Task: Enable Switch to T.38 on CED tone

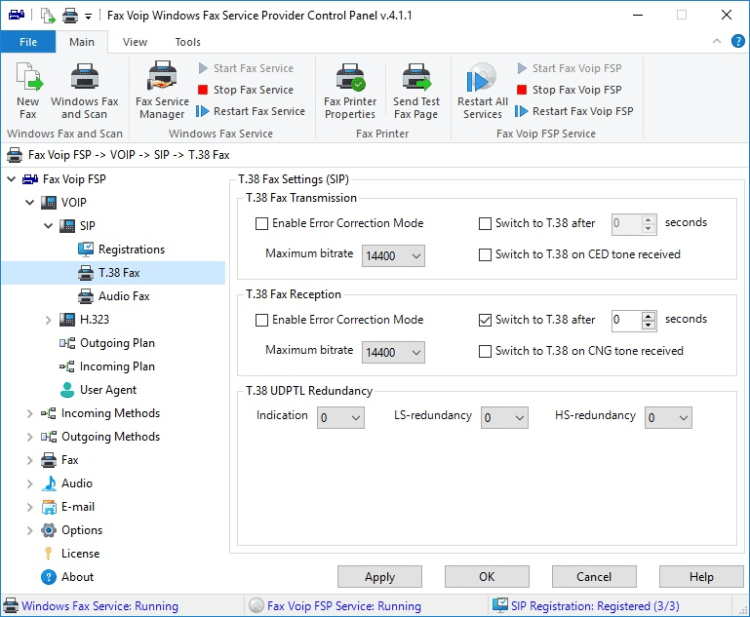Action: point(485,254)
